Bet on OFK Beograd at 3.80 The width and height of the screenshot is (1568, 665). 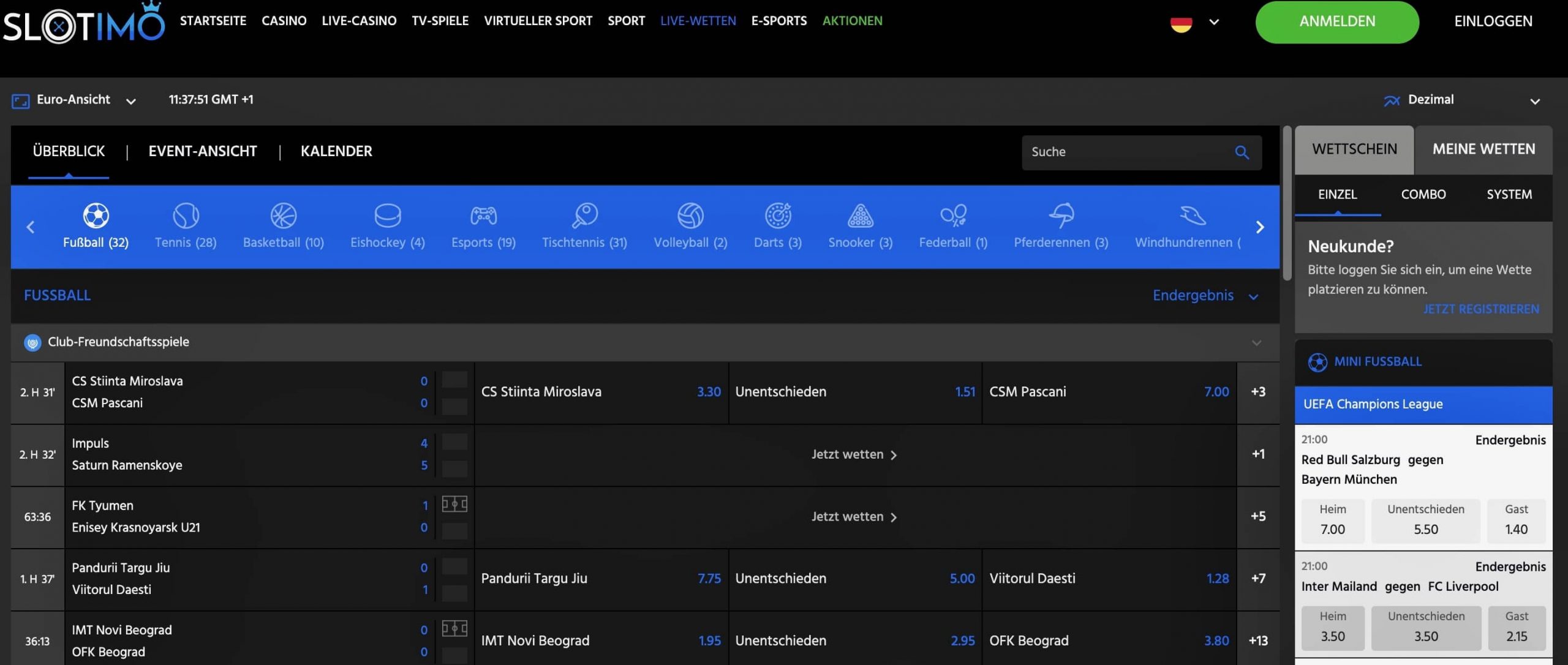[1109, 641]
